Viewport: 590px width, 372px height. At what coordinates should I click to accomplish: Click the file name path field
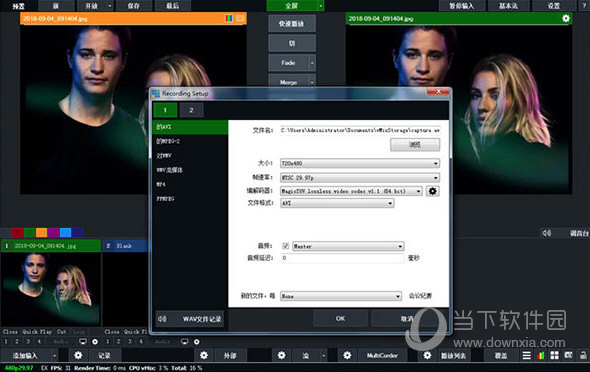[360, 130]
